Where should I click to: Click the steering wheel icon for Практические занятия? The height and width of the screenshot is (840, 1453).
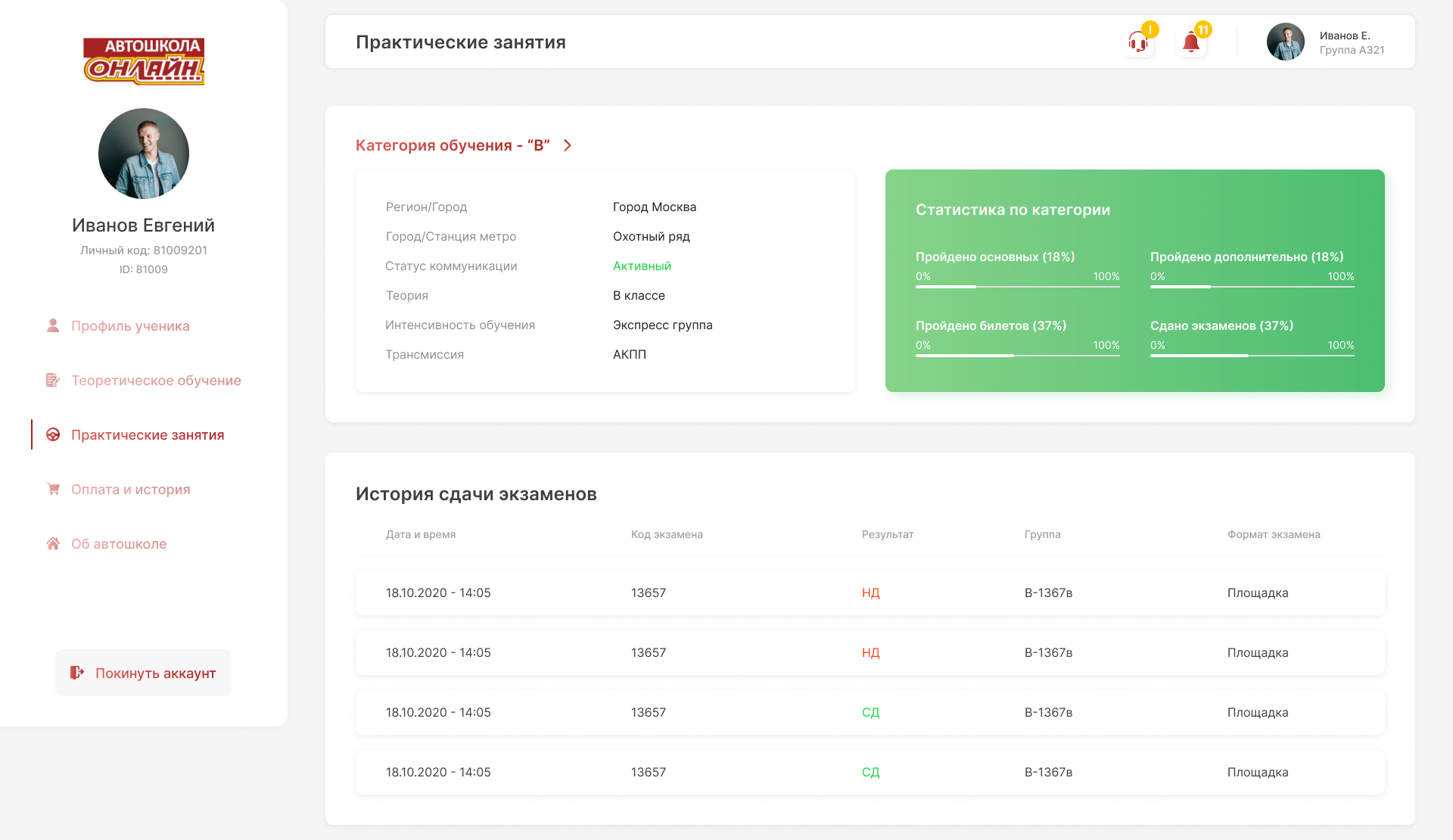pyautogui.click(x=53, y=434)
